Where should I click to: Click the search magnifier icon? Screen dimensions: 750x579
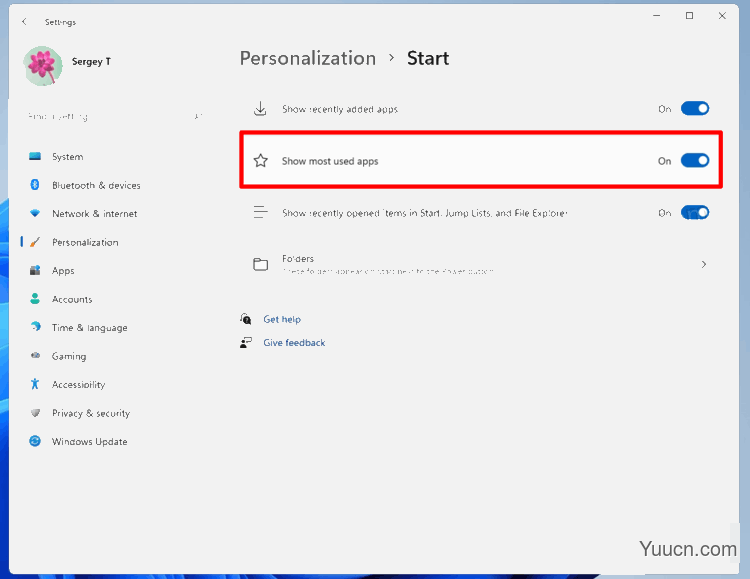[198, 116]
